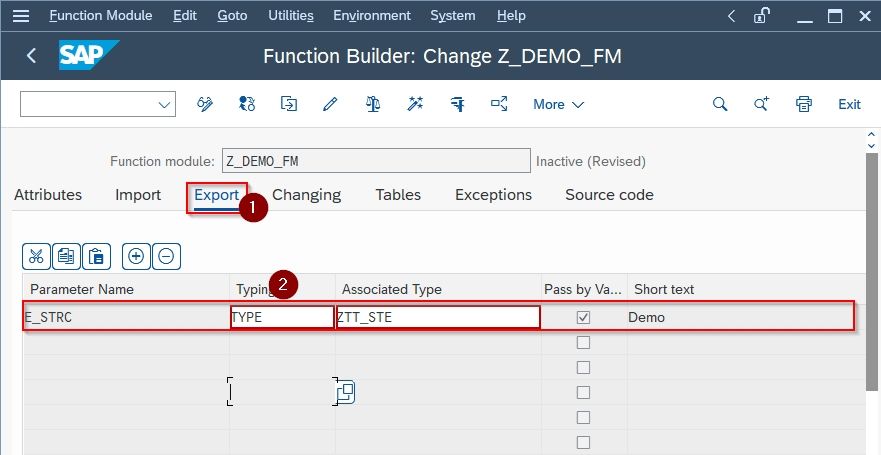Expand the More toolbar menu
This screenshot has width=881, height=455.
tap(558, 104)
